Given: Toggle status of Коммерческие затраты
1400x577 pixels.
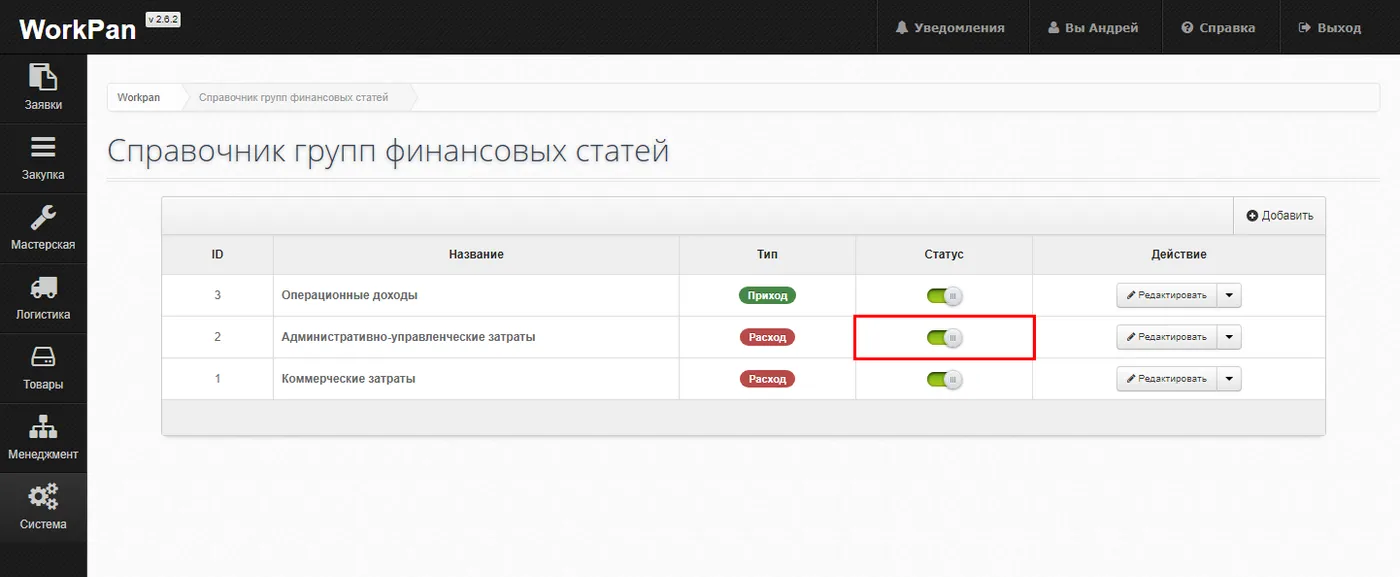Looking at the screenshot, I should pos(944,379).
